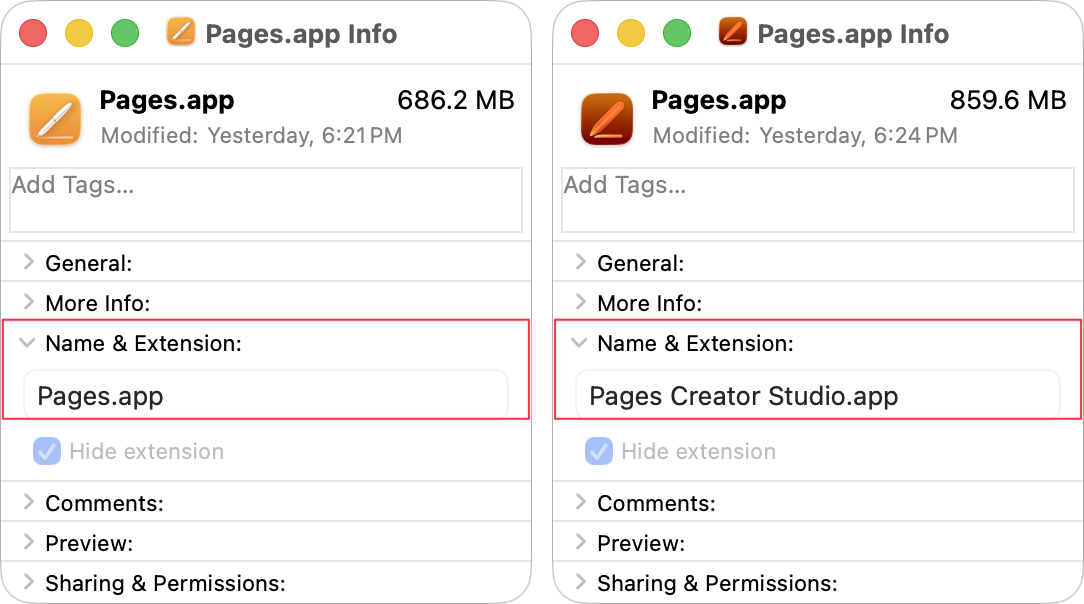Click the Add Tags field in the right window
1084x604 pixels.
tap(818, 200)
